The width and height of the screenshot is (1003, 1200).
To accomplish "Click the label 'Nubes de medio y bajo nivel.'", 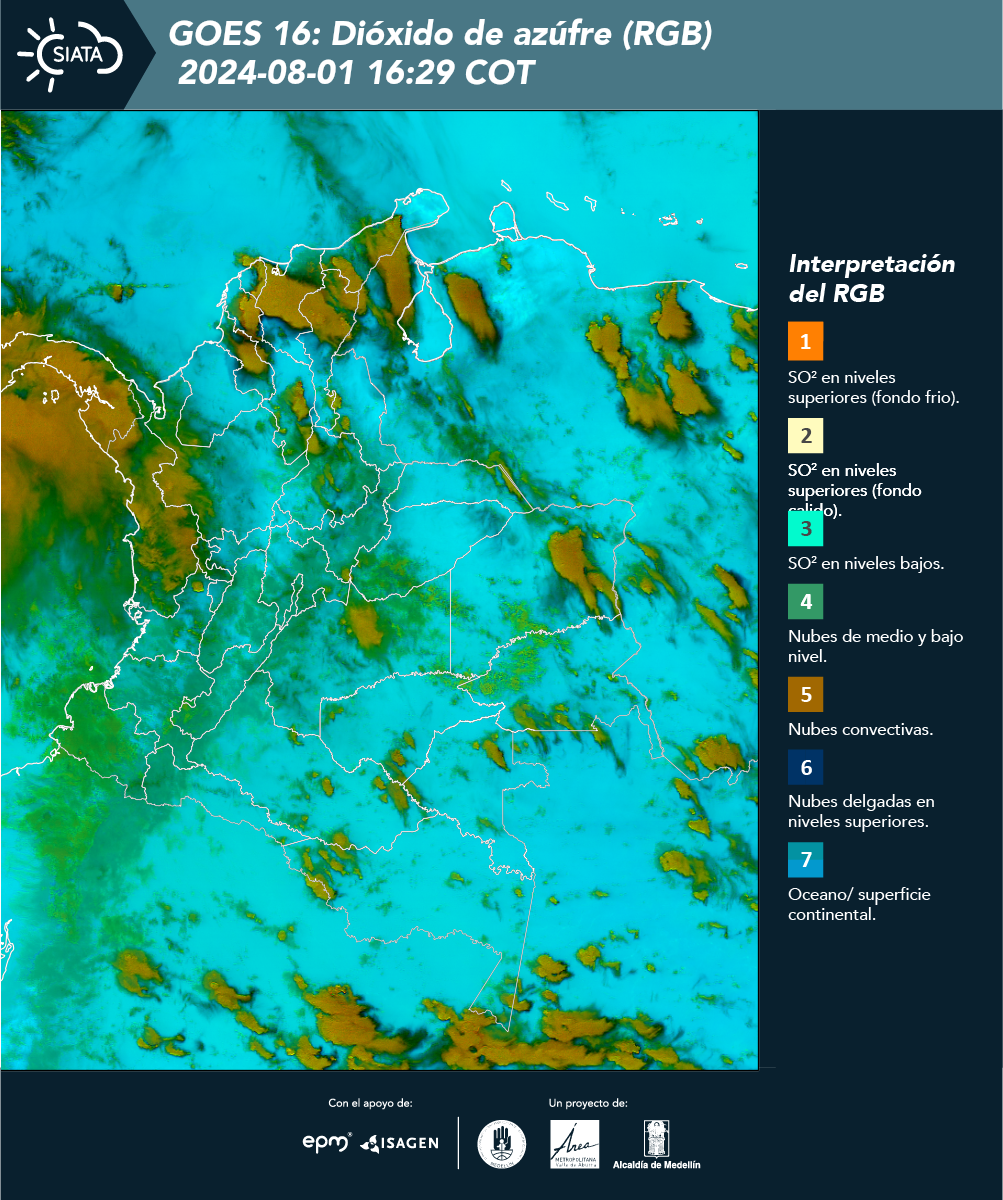I will coord(876,646).
